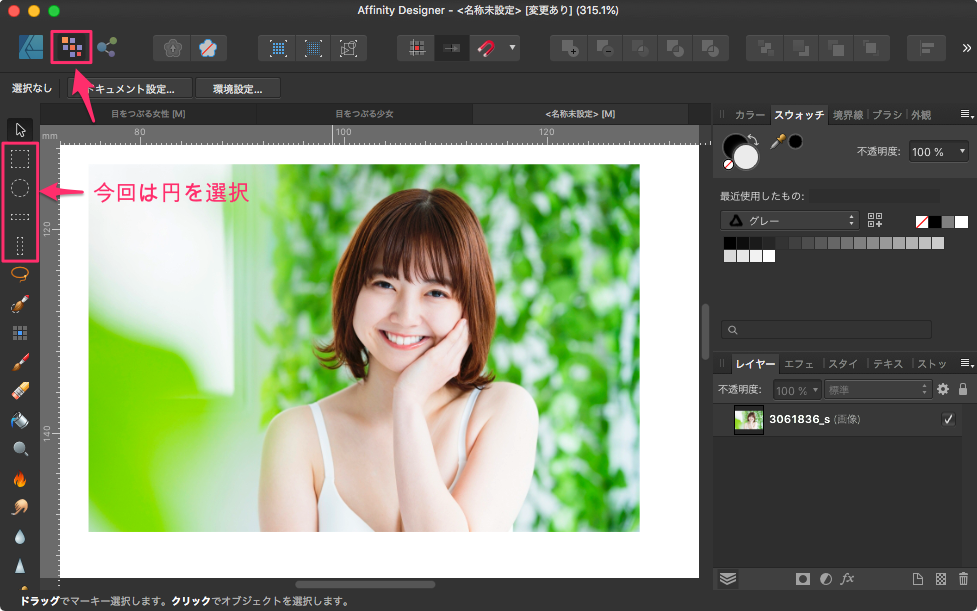Expand the swatch 不透明度 100% dropdown
The height and width of the screenshot is (611, 977).
click(x=939, y=152)
